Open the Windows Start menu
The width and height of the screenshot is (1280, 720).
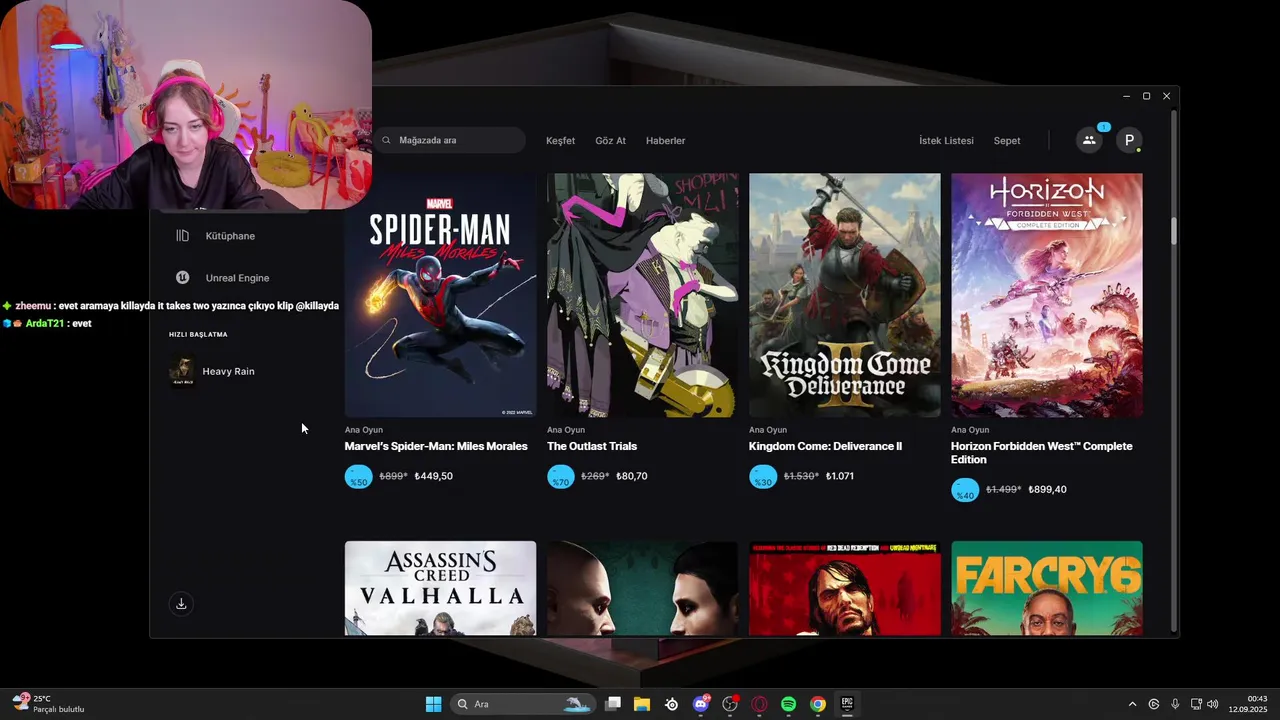pos(433,704)
